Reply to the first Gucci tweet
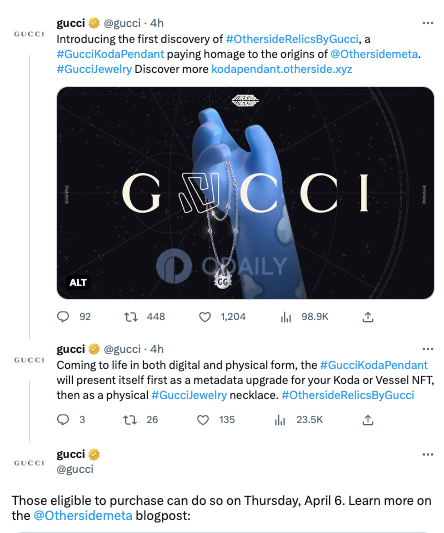Image resolution: width=444 pixels, height=533 pixels. tap(63, 317)
